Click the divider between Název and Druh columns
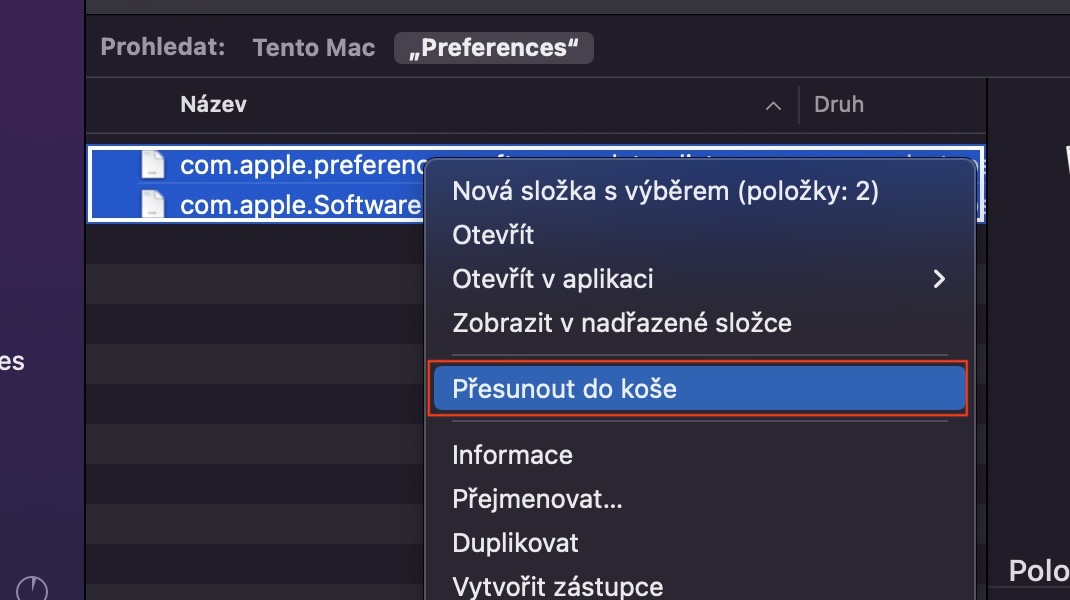Viewport: 1070px width, 600px height. point(799,105)
